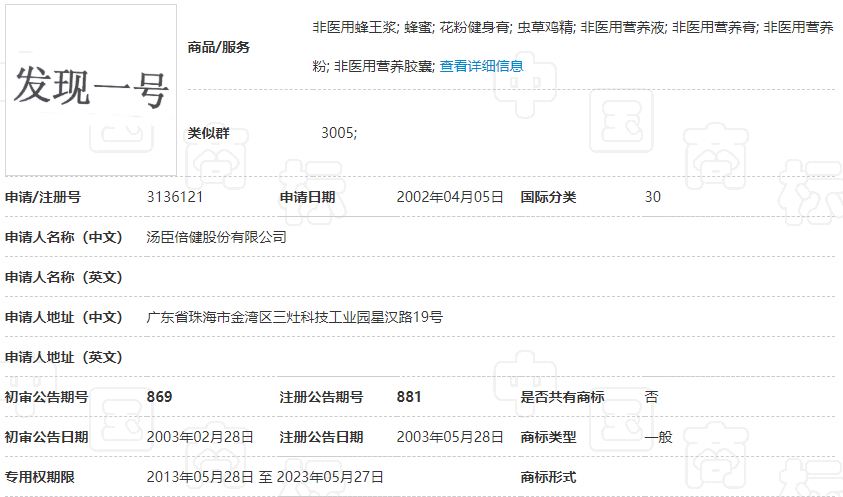Click the shared trademark value 否
Viewport: 843px width, 497px height.
click(651, 397)
